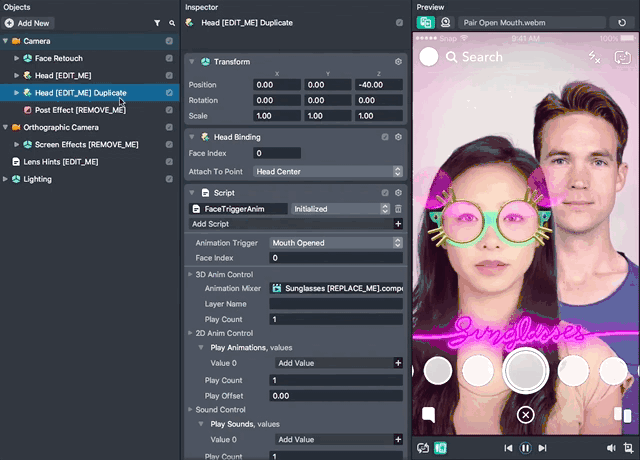Click the filter icon in the Objects panel

(157, 22)
